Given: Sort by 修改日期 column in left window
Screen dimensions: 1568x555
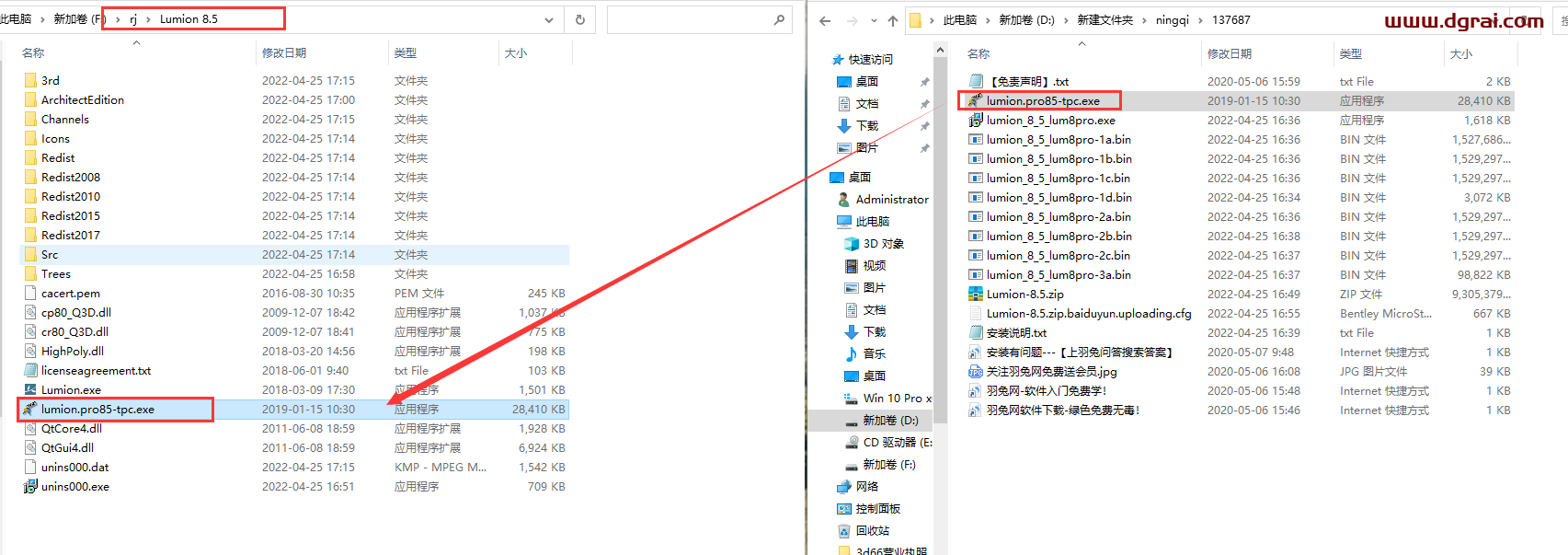Looking at the screenshot, I should click(x=284, y=53).
